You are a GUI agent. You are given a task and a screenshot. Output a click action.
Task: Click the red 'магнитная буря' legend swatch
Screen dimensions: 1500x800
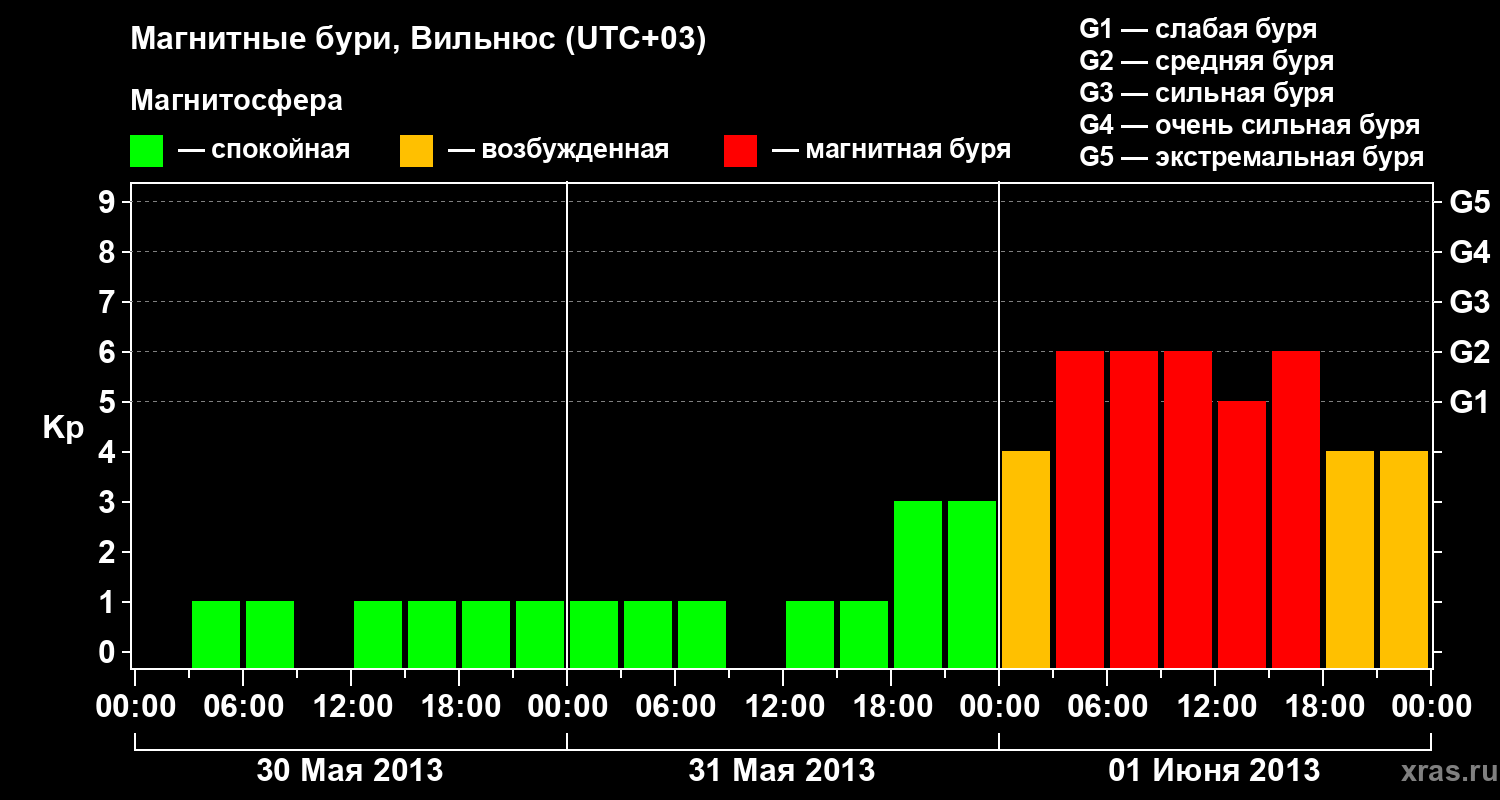(x=740, y=151)
